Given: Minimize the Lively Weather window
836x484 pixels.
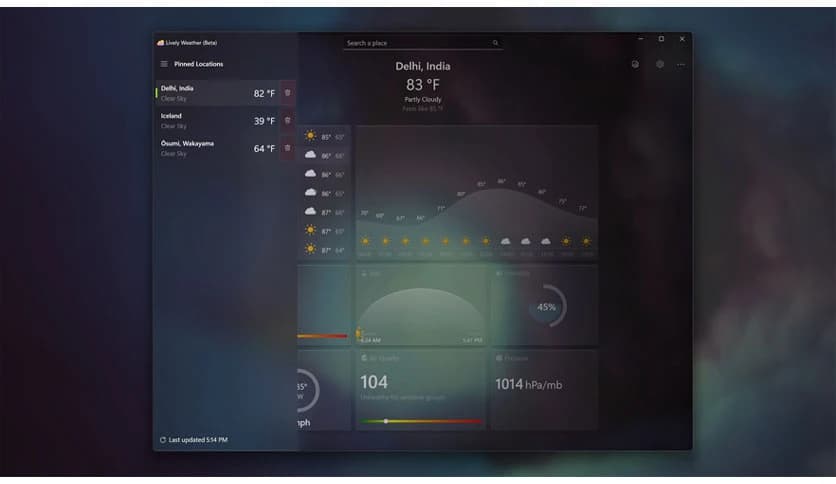Looking at the screenshot, I should pyautogui.click(x=641, y=39).
